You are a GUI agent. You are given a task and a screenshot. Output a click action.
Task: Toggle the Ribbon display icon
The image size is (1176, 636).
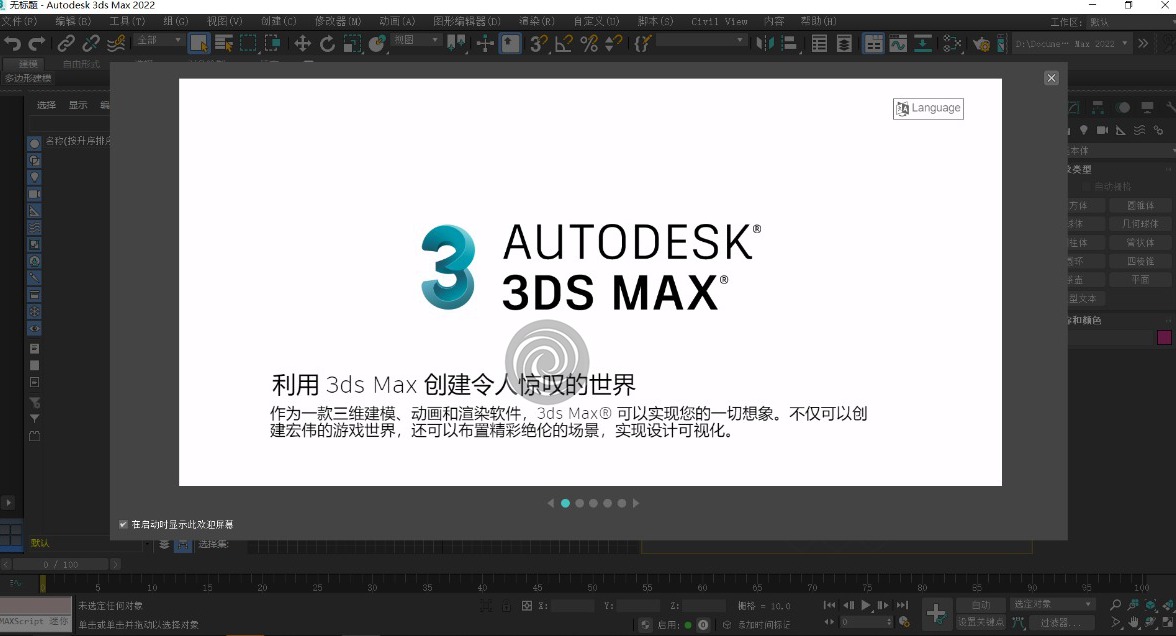[874, 44]
